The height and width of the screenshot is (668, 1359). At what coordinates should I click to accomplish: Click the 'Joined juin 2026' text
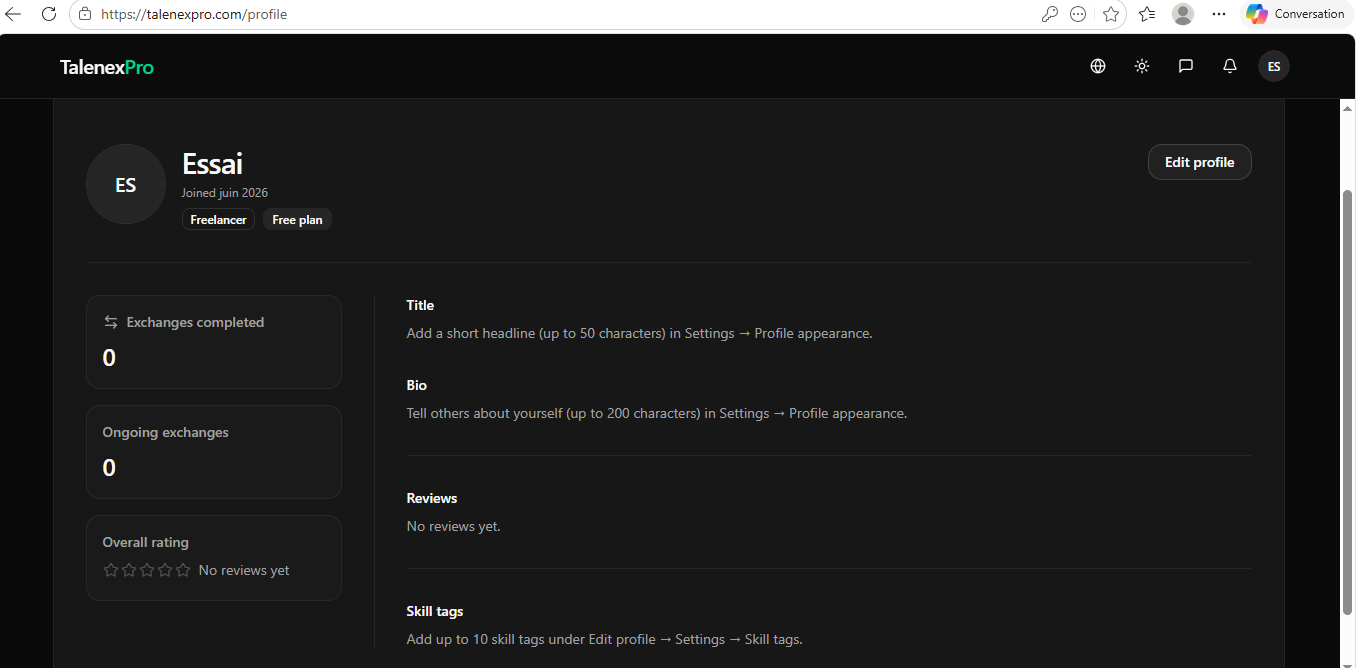coord(225,193)
